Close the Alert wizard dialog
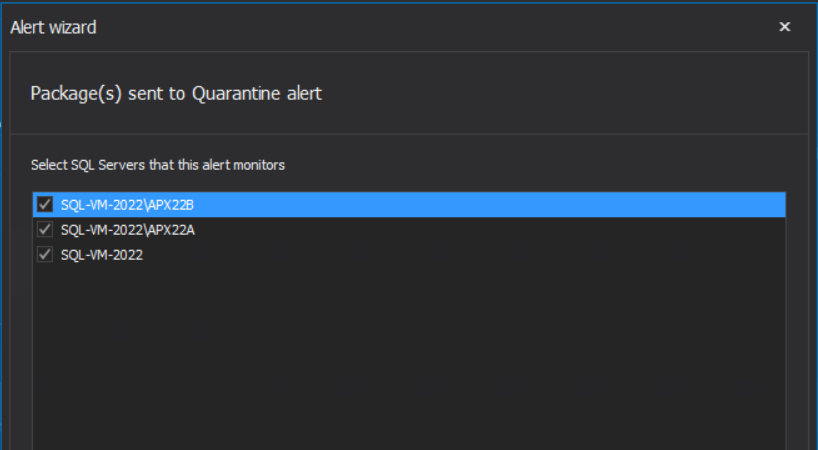The image size is (818, 450). 785,27
